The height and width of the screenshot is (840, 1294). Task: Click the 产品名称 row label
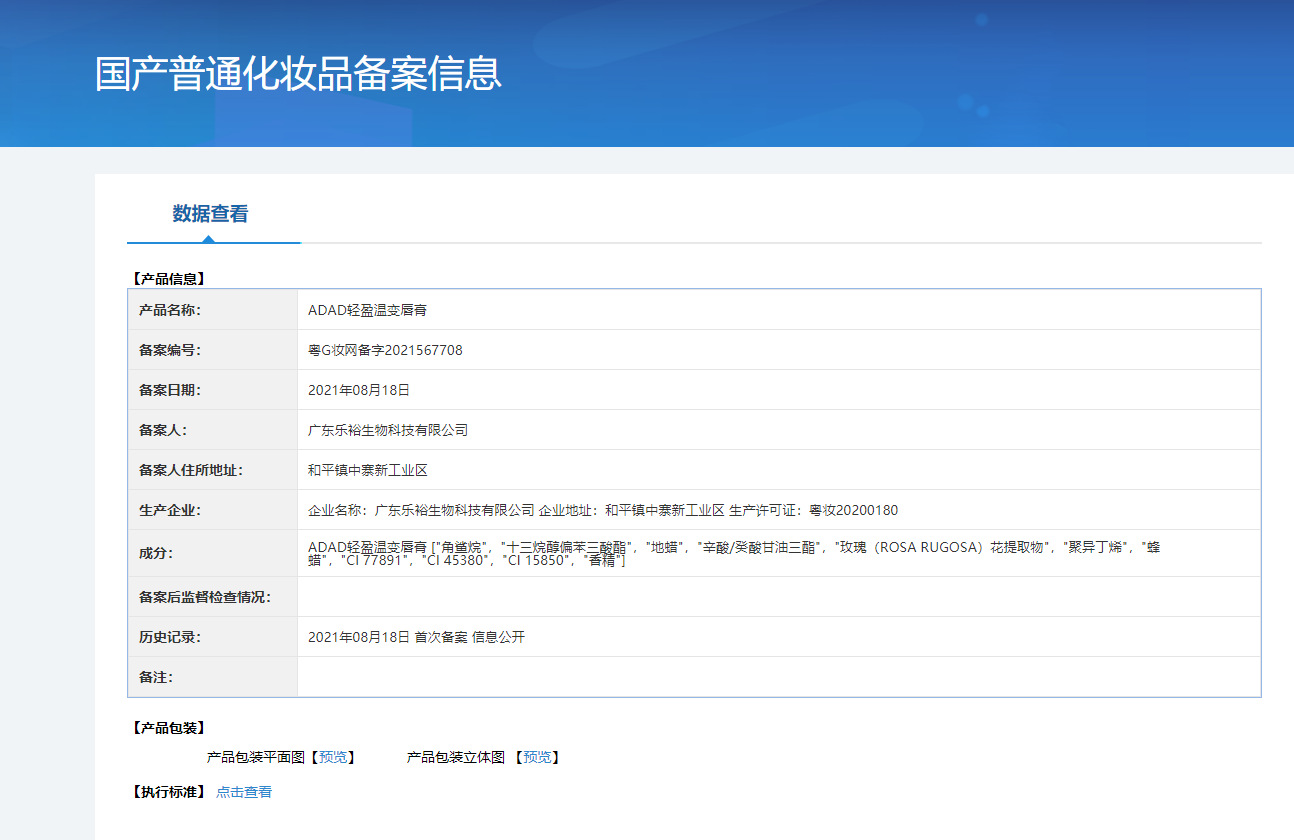[x=170, y=310]
